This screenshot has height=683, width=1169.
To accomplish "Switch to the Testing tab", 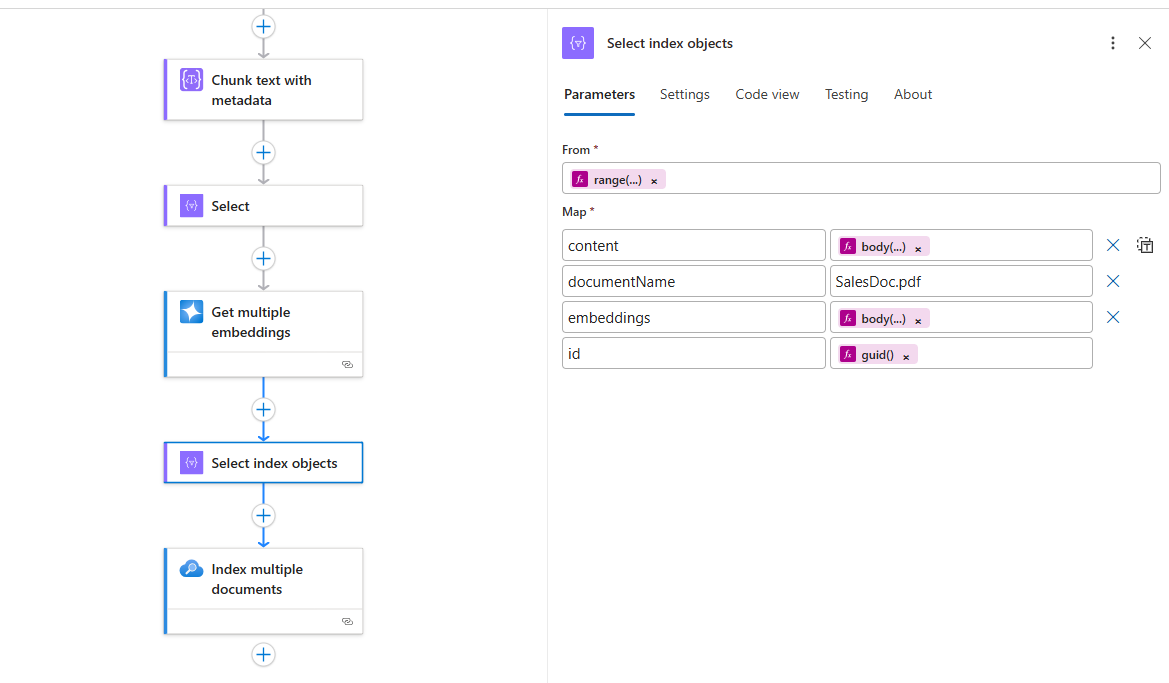I will (x=846, y=94).
